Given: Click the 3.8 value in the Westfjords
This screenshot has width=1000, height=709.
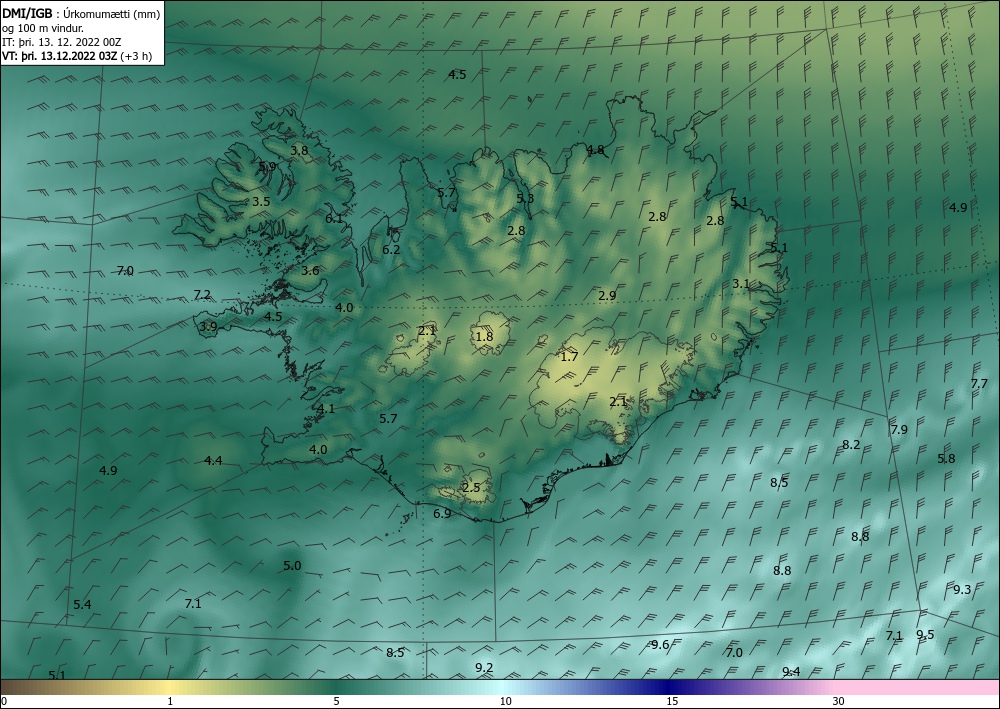Looking at the screenshot, I should click(x=299, y=150).
